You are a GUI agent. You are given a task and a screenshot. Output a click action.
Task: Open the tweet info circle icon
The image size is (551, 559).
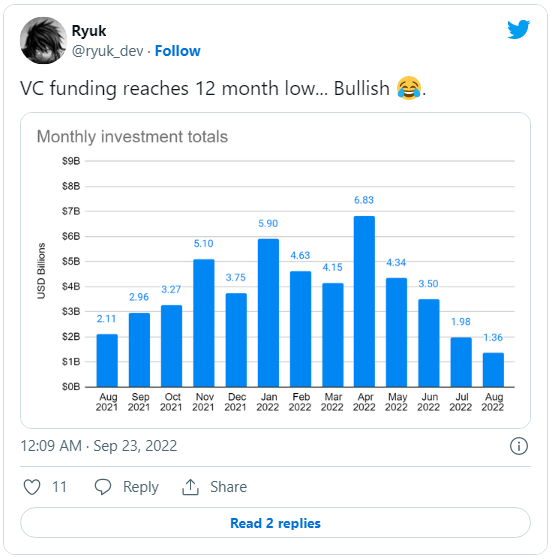click(519, 446)
